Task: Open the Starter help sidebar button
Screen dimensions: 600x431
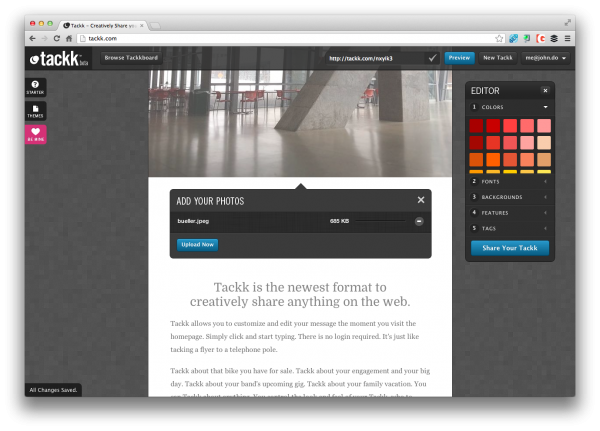Action: point(36,87)
